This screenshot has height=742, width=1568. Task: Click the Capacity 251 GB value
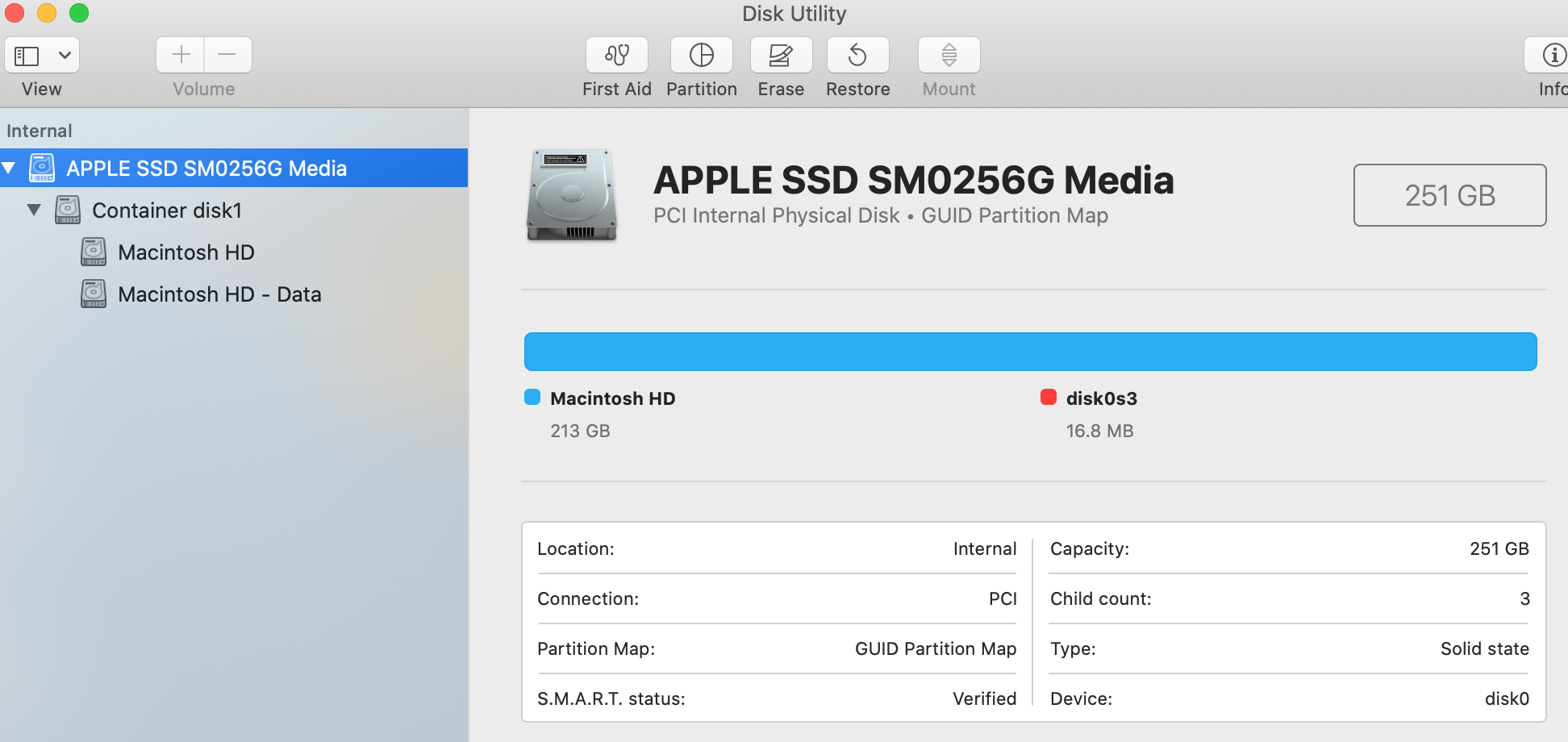coord(1499,548)
